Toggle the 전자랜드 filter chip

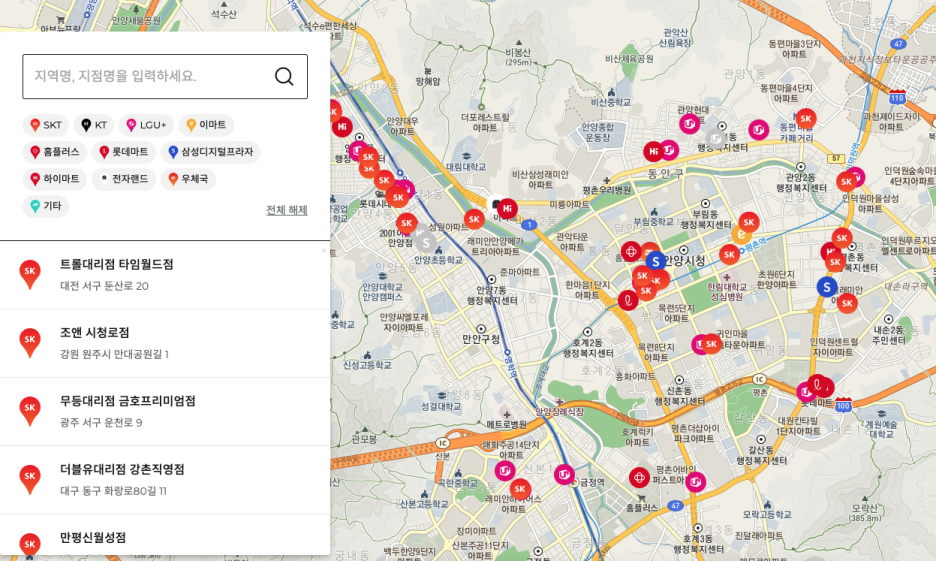[x=124, y=178]
